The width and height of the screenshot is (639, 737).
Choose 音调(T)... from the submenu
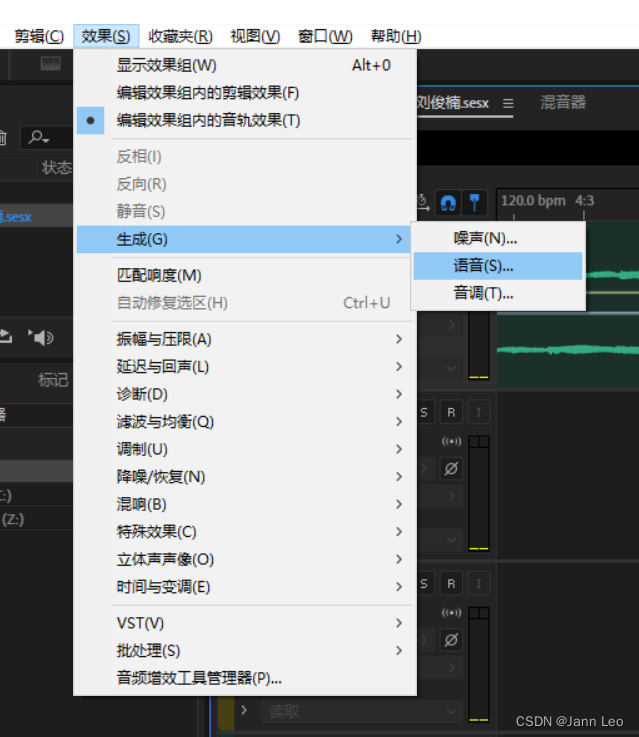click(498, 294)
